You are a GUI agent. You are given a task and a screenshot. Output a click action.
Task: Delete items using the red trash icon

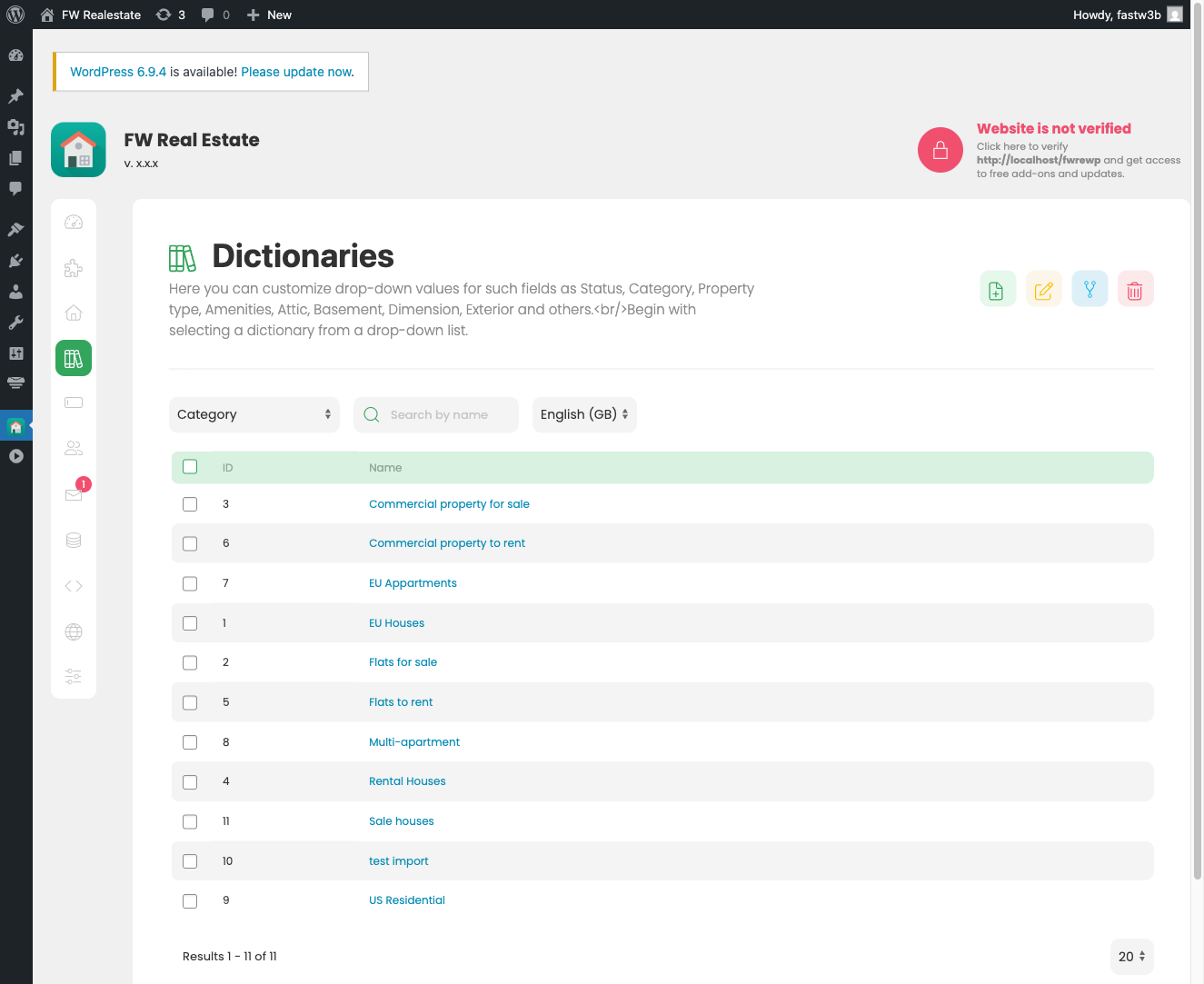1135,288
